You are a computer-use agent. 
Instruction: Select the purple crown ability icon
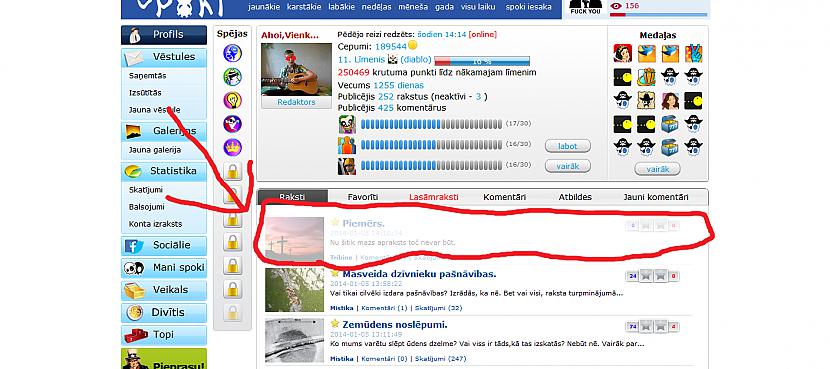pyautogui.click(x=232, y=147)
